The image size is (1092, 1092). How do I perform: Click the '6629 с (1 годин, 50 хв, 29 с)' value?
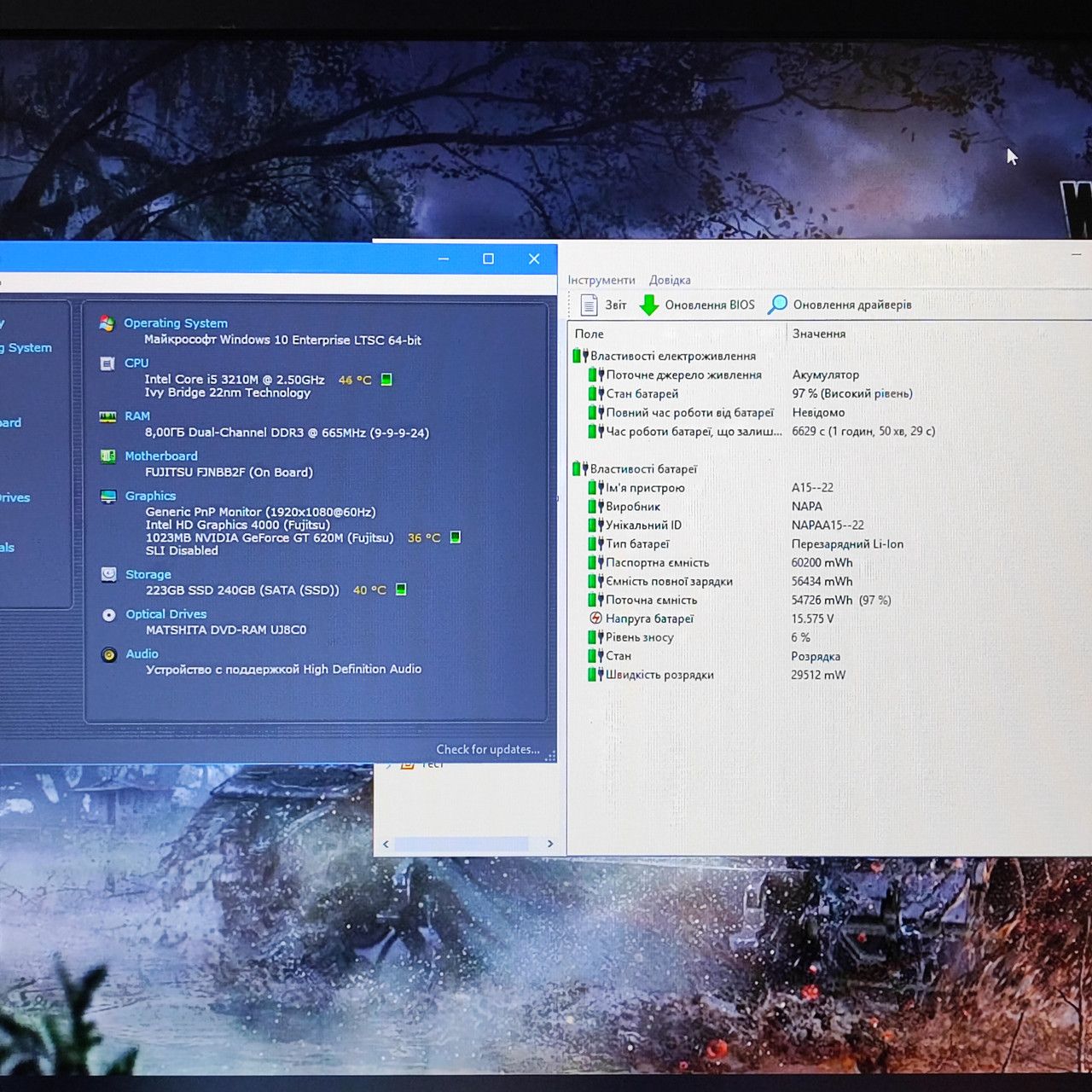tap(863, 431)
